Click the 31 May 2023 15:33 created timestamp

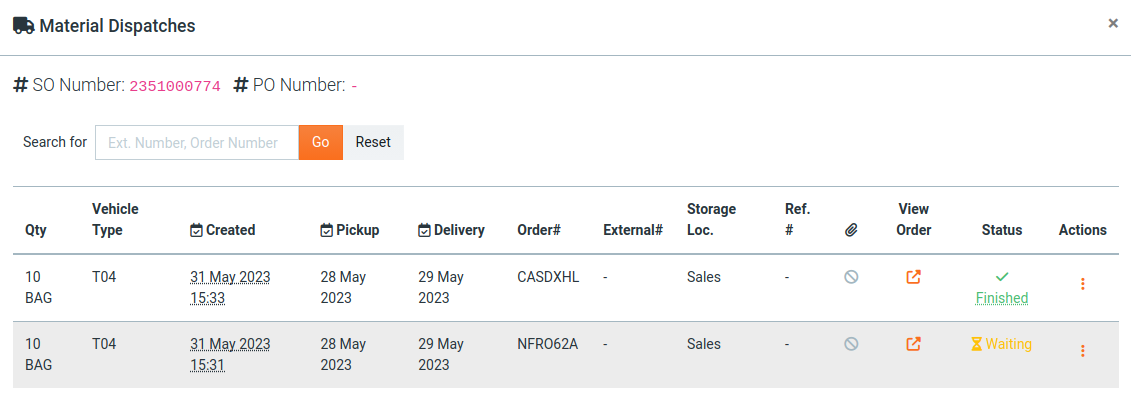click(x=230, y=287)
